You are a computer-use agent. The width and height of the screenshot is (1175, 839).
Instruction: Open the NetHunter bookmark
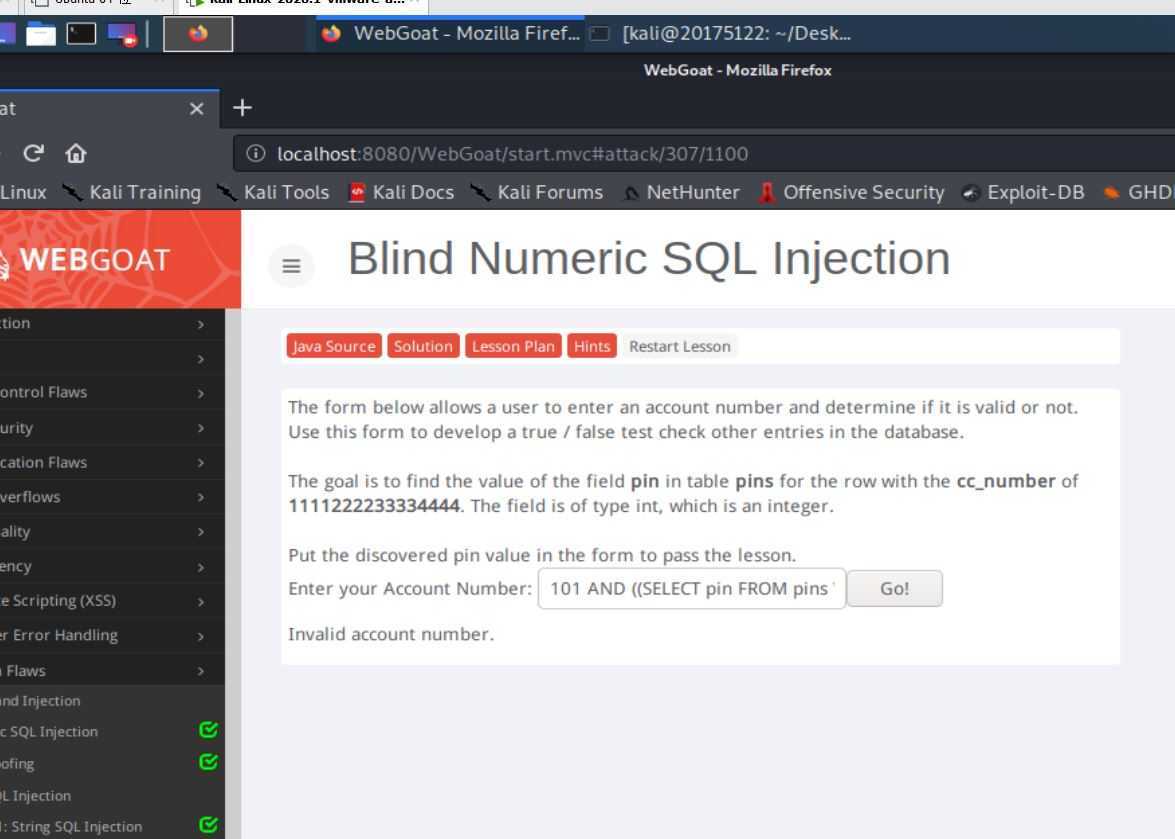pos(681,193)
